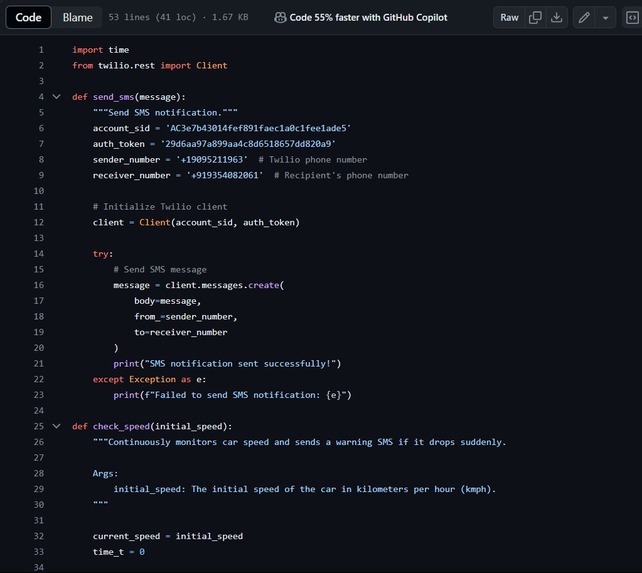Click the "# Recipient's phone number" comment
The height and width of the screenshot is (573, 642).
click(341, 175)
